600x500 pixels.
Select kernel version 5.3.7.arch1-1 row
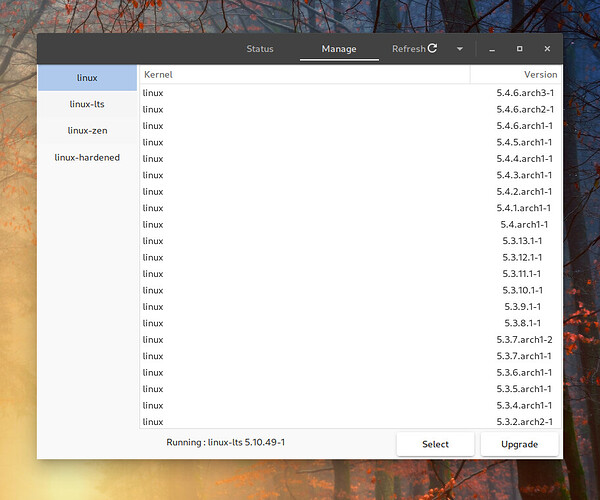[x=351, y=356]
